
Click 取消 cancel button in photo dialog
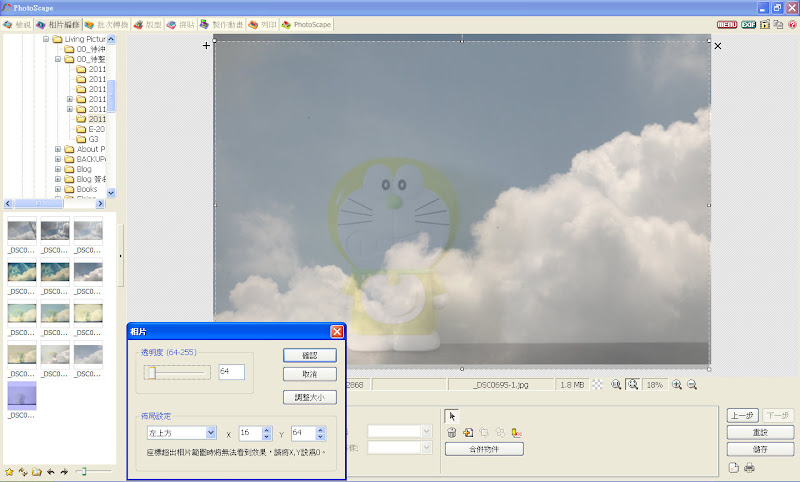pos(310,374)
